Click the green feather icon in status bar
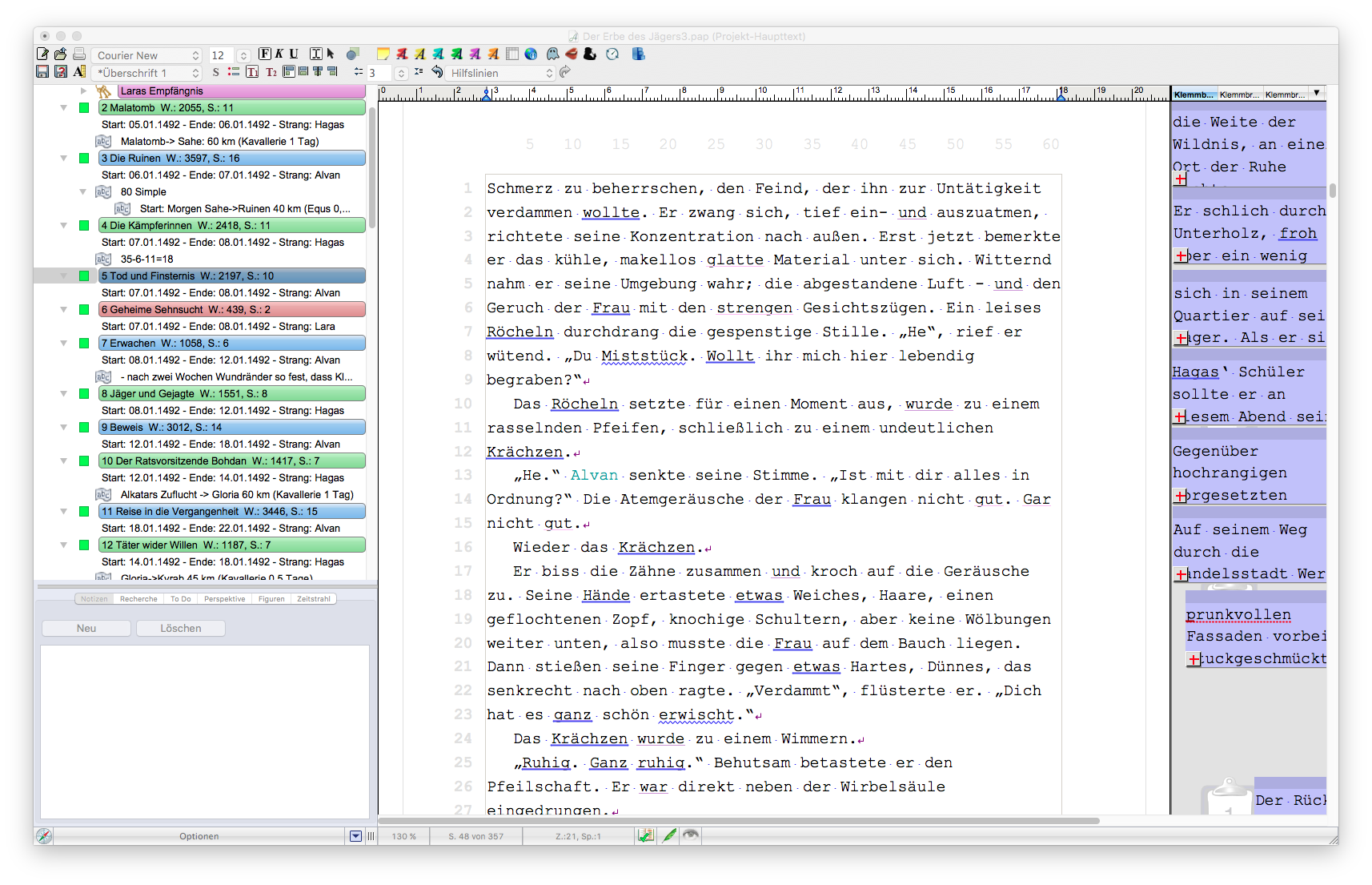The image size is (1372, 885). tap(668, 835)
